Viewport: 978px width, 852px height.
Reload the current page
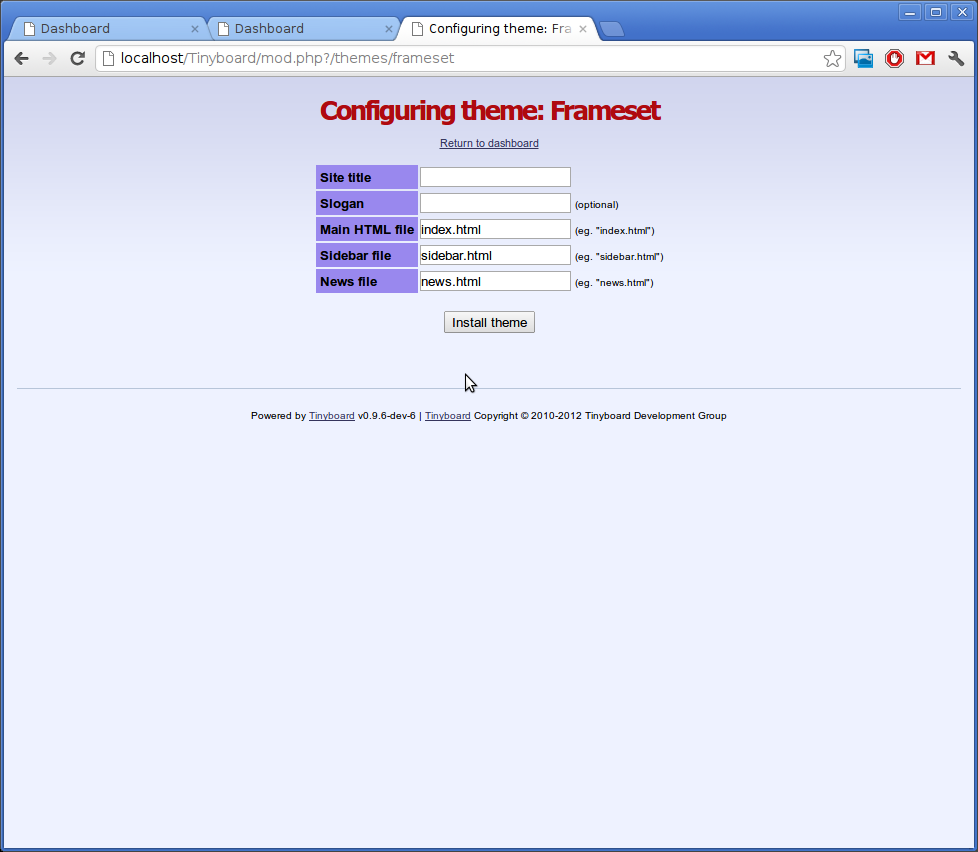[x=77, y=59]
